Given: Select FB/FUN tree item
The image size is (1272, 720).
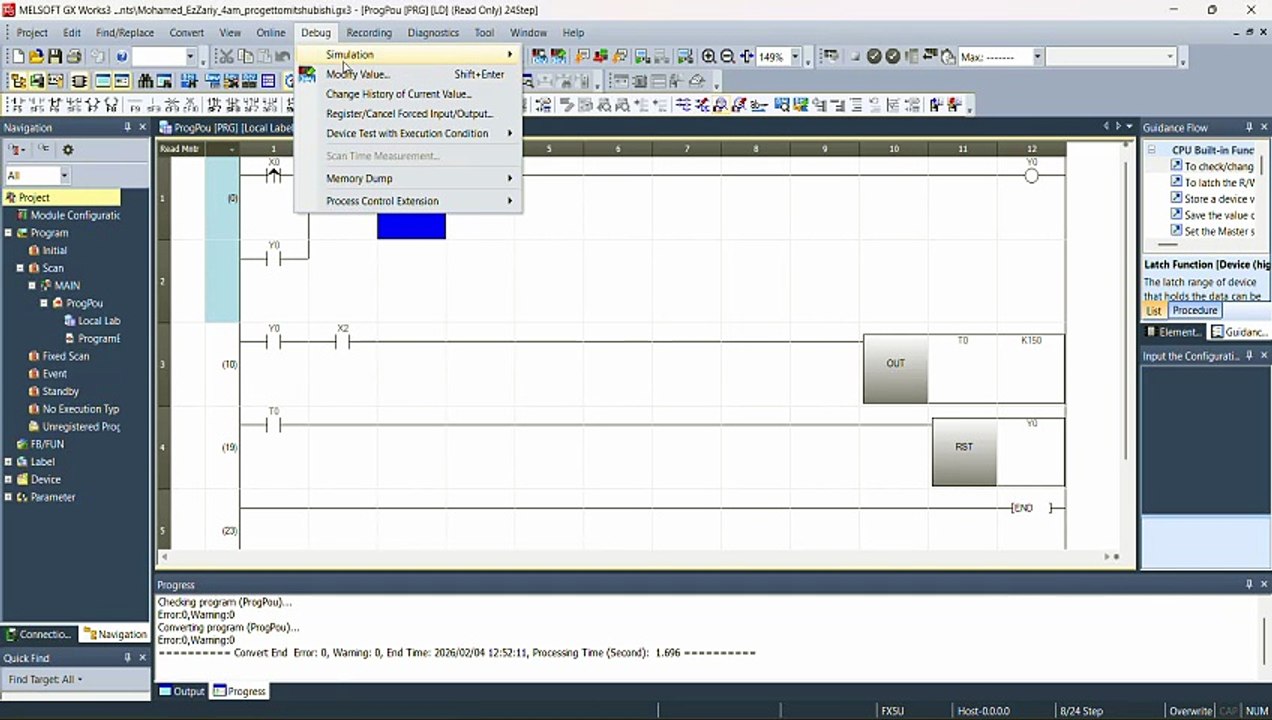Looking at the screenshot, I should coord(40,444).
